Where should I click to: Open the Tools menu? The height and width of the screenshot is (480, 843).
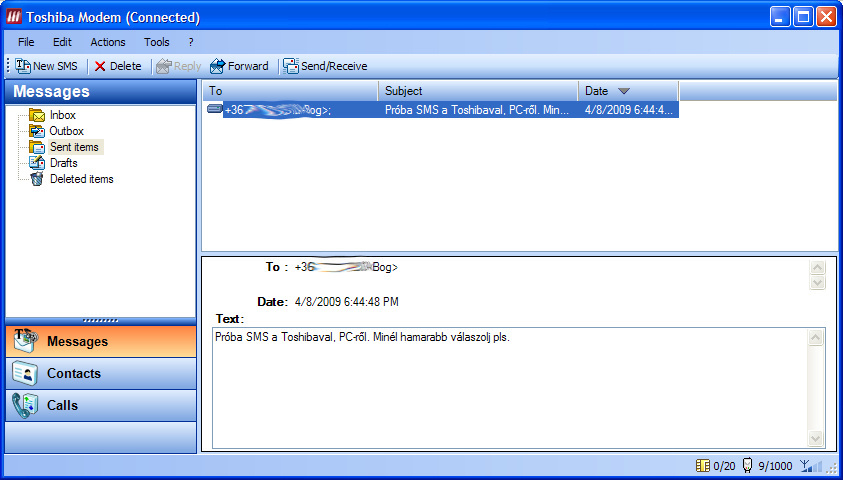(156, 42)
